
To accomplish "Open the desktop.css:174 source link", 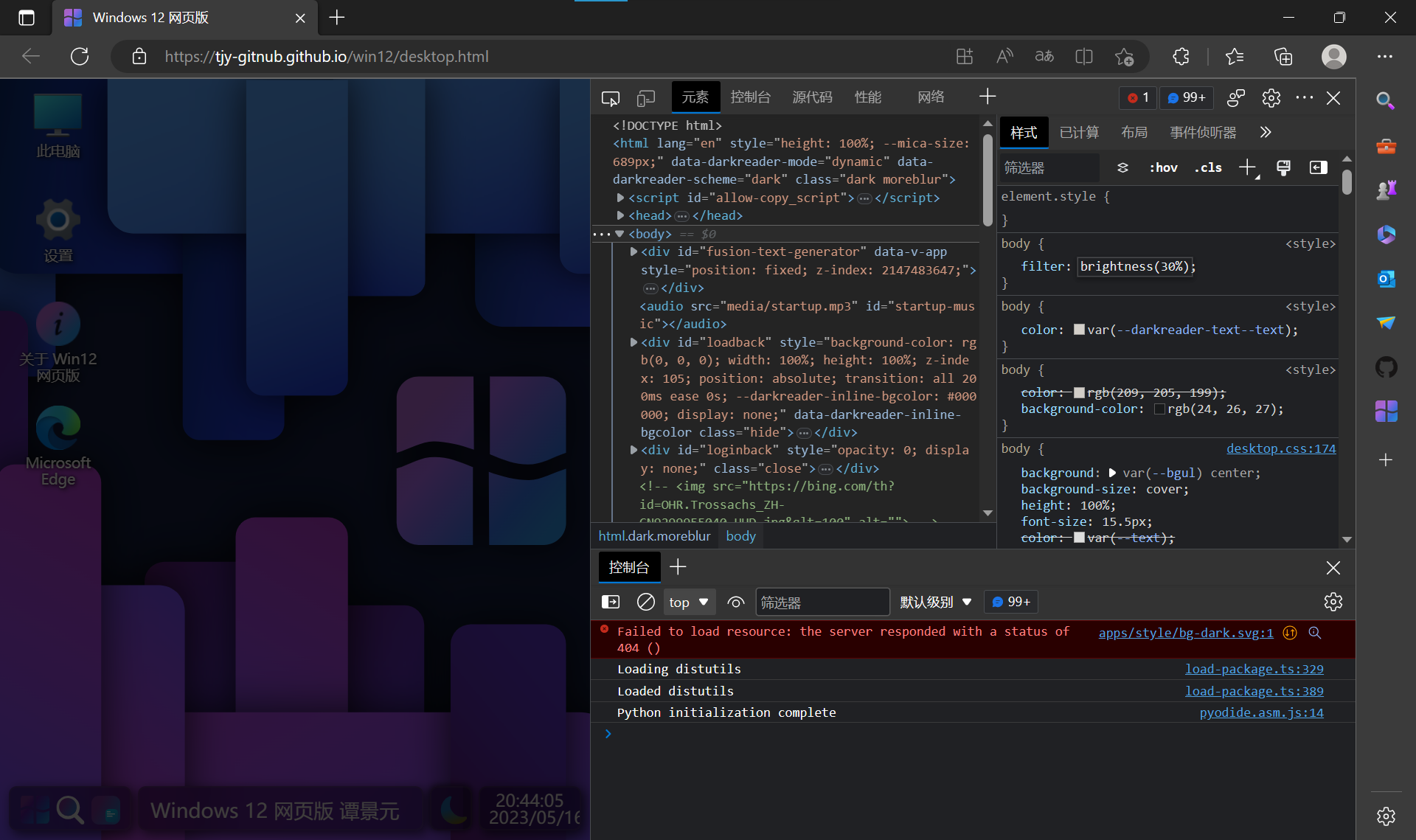I will (1280, 448).
